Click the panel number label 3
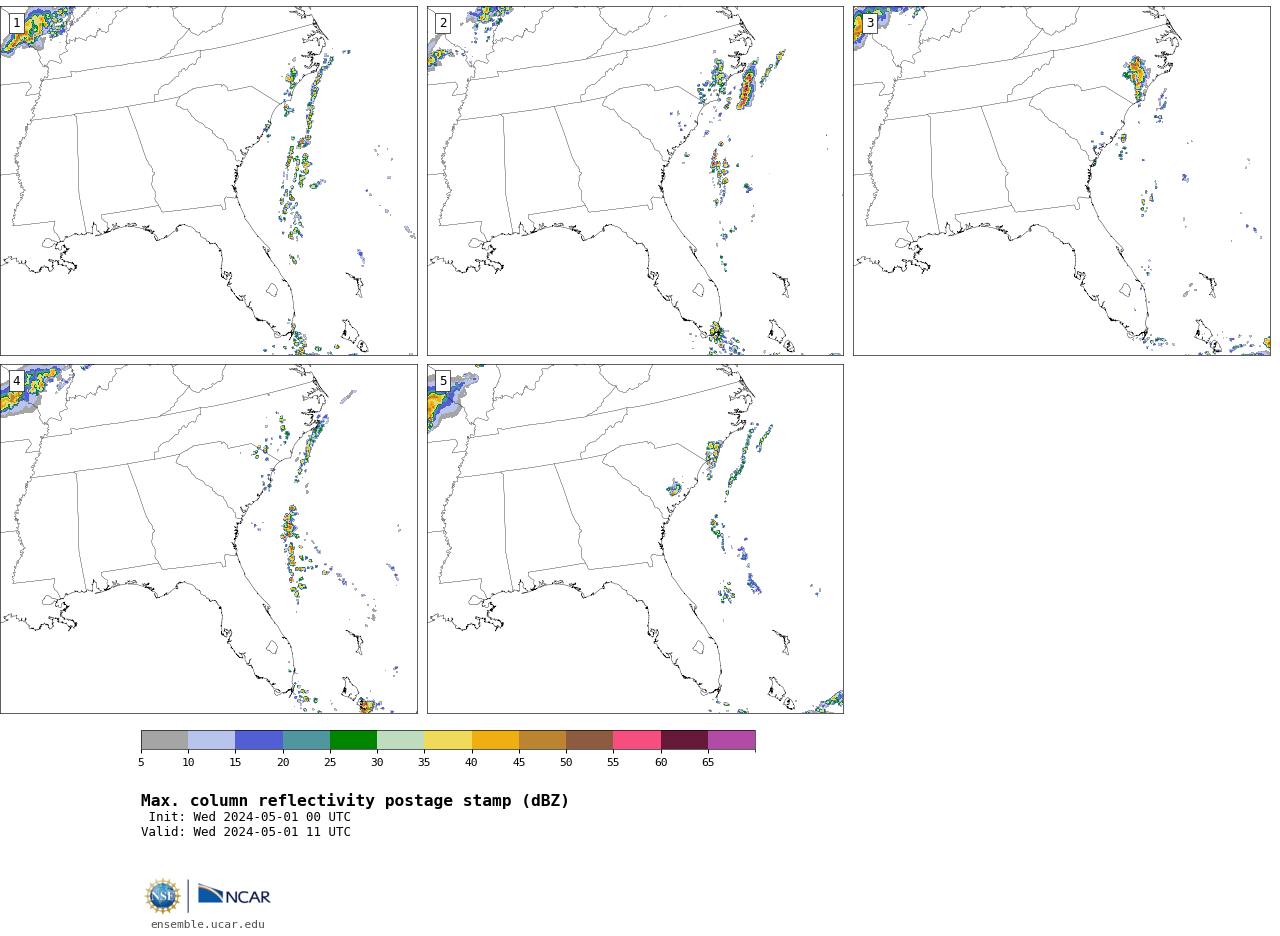Image resolution: width=1280 pixels, height=936 pixels. (x=870, y=23)
